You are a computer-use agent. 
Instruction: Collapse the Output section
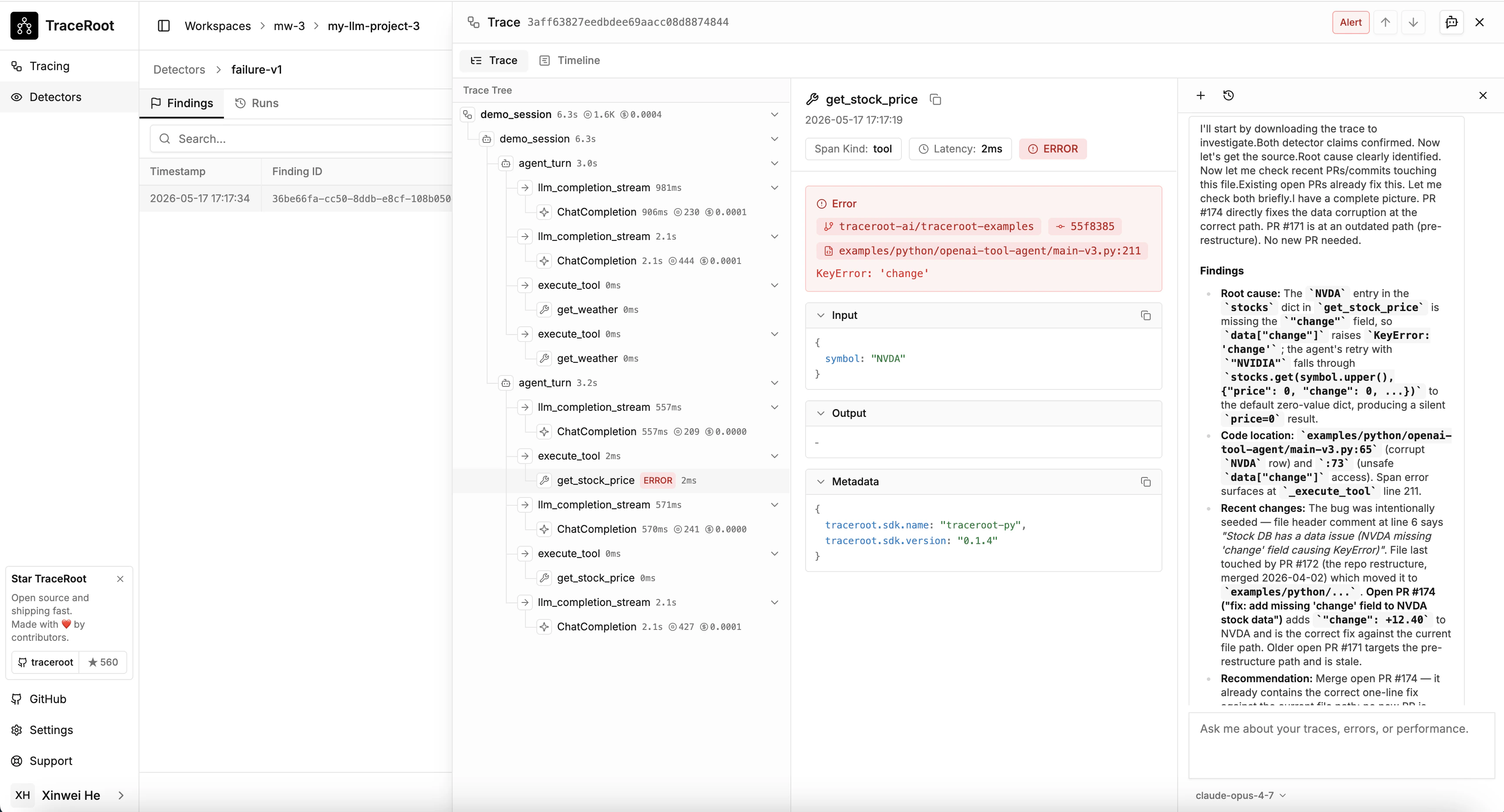pyautogui.click(x=820, y=413)
